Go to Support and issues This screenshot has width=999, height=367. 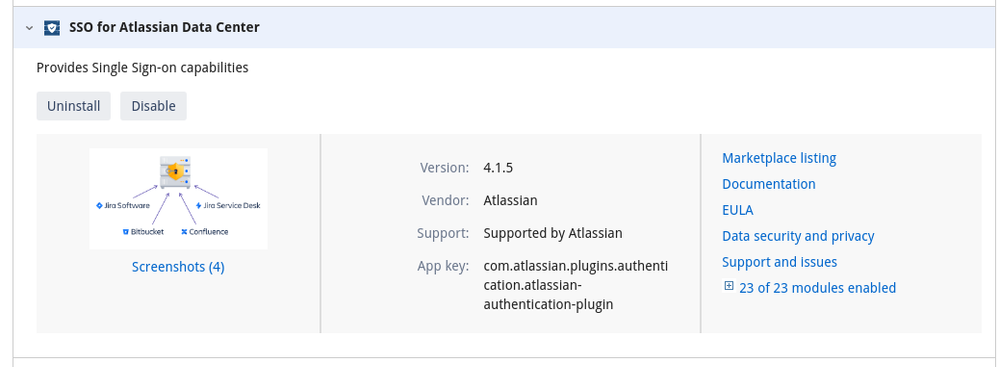point(779,262)
